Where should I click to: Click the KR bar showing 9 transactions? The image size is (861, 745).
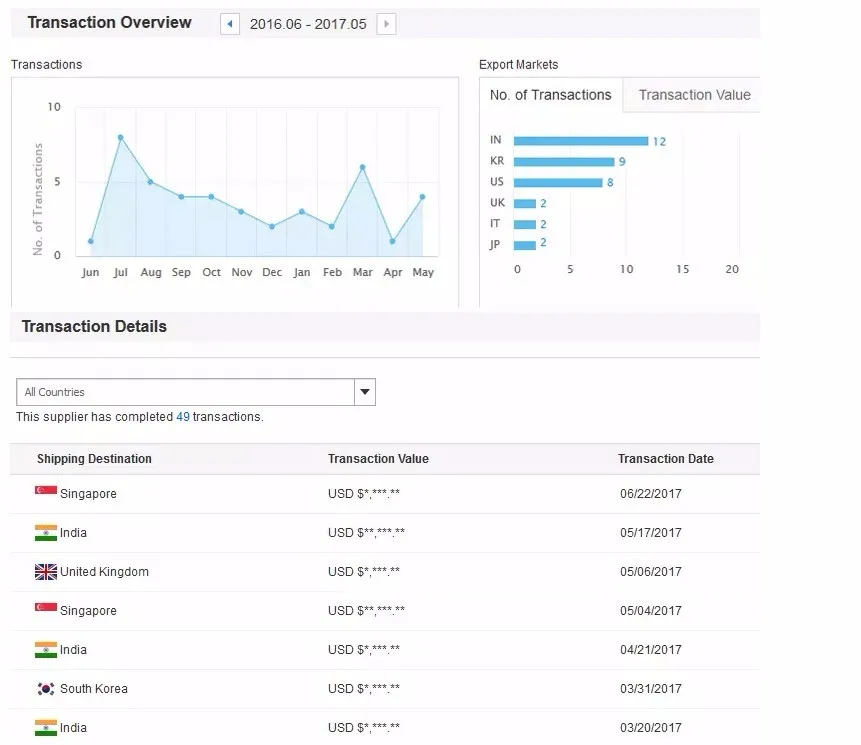(563, 162)
